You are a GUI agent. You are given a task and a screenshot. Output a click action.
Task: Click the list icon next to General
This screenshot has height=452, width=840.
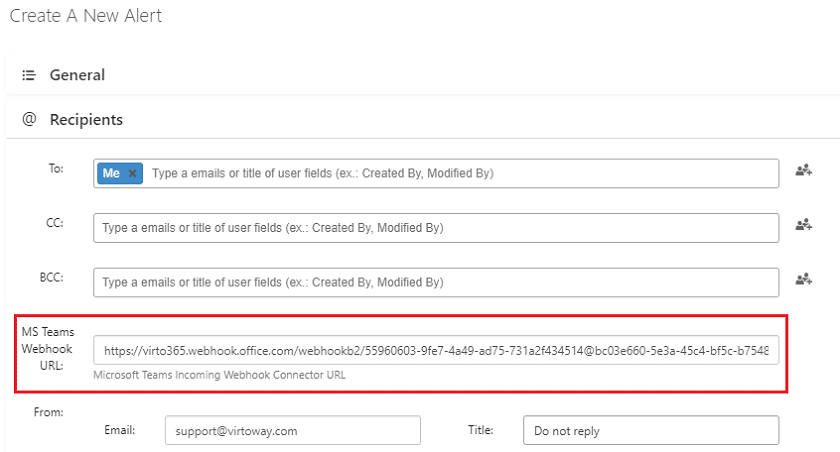29,75
